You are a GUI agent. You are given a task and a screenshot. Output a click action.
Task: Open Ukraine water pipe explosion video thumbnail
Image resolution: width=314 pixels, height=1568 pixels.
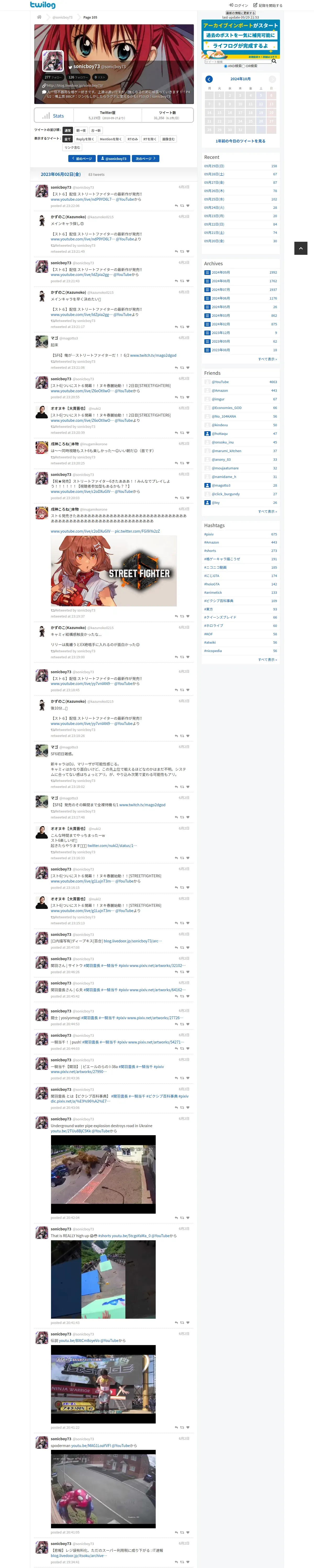point(103,1174)
